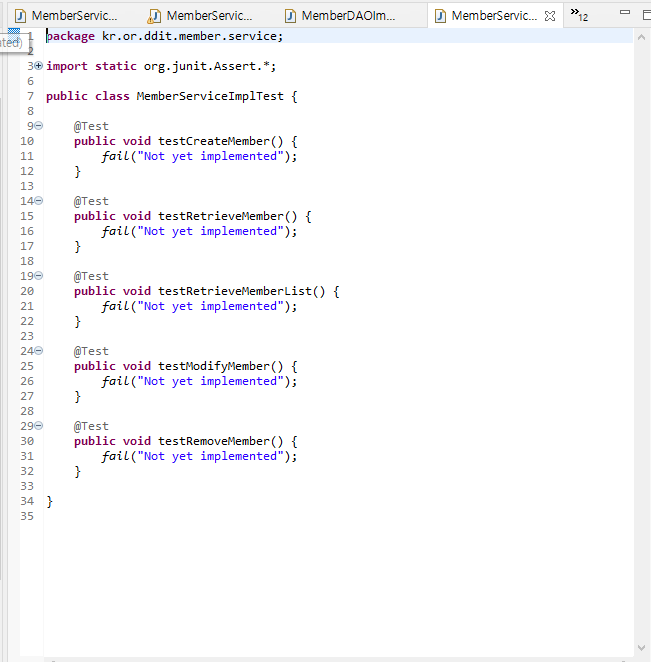The width and height of the screenshot is (651, 662).
Task: Click the method name testRetrieveMemberList
Action: coord(235,291)
